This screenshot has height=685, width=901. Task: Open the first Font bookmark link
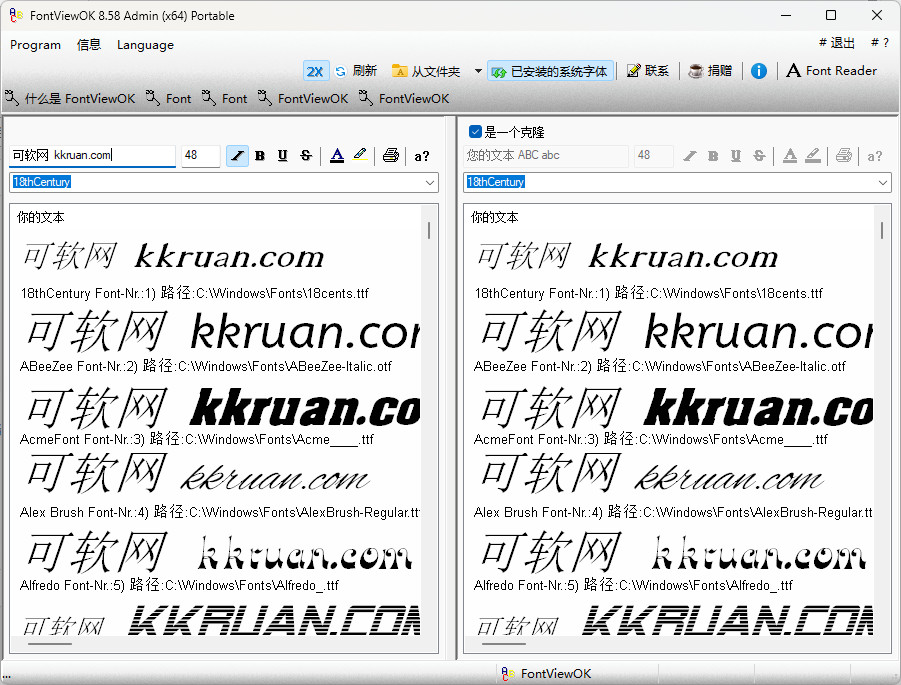[x=168, y=98]
